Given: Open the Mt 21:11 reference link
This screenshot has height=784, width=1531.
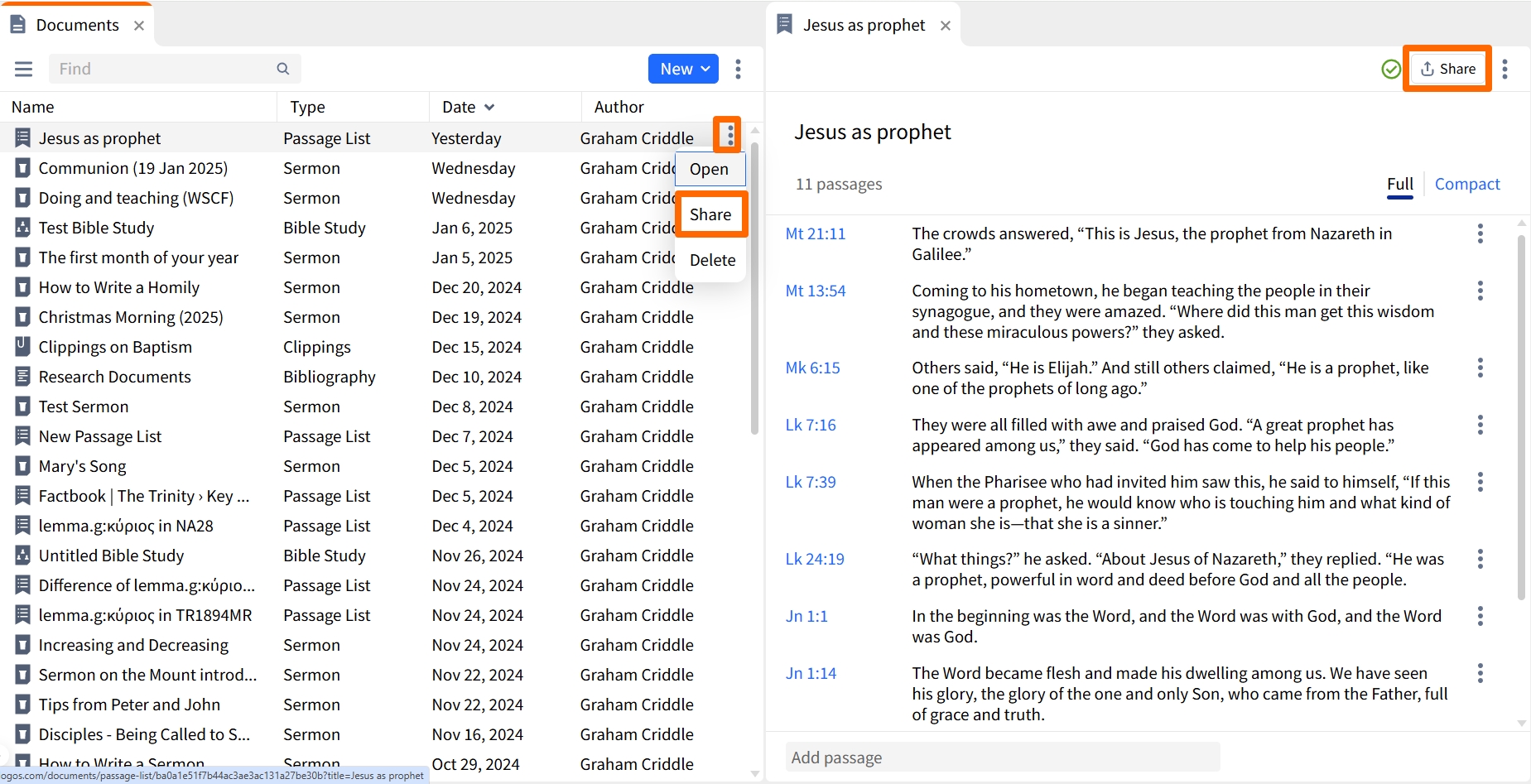Looking at the screenshot, I should point(816,233).
